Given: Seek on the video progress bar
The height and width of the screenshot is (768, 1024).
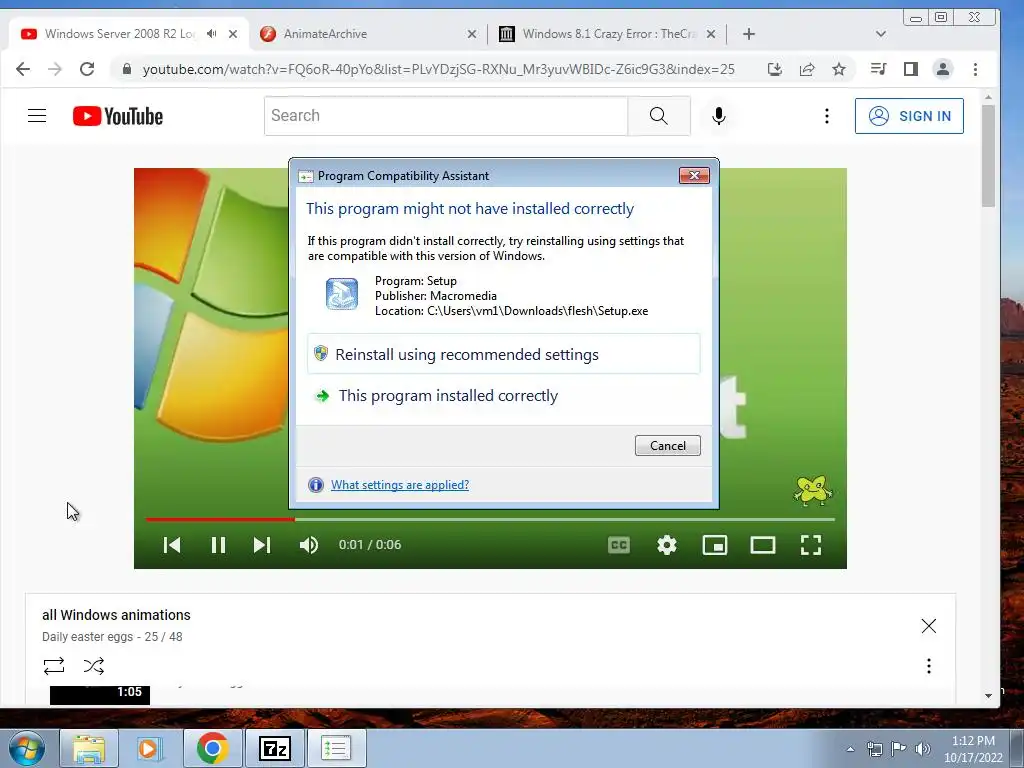Looking at the screenshot, I should point(490,520).
